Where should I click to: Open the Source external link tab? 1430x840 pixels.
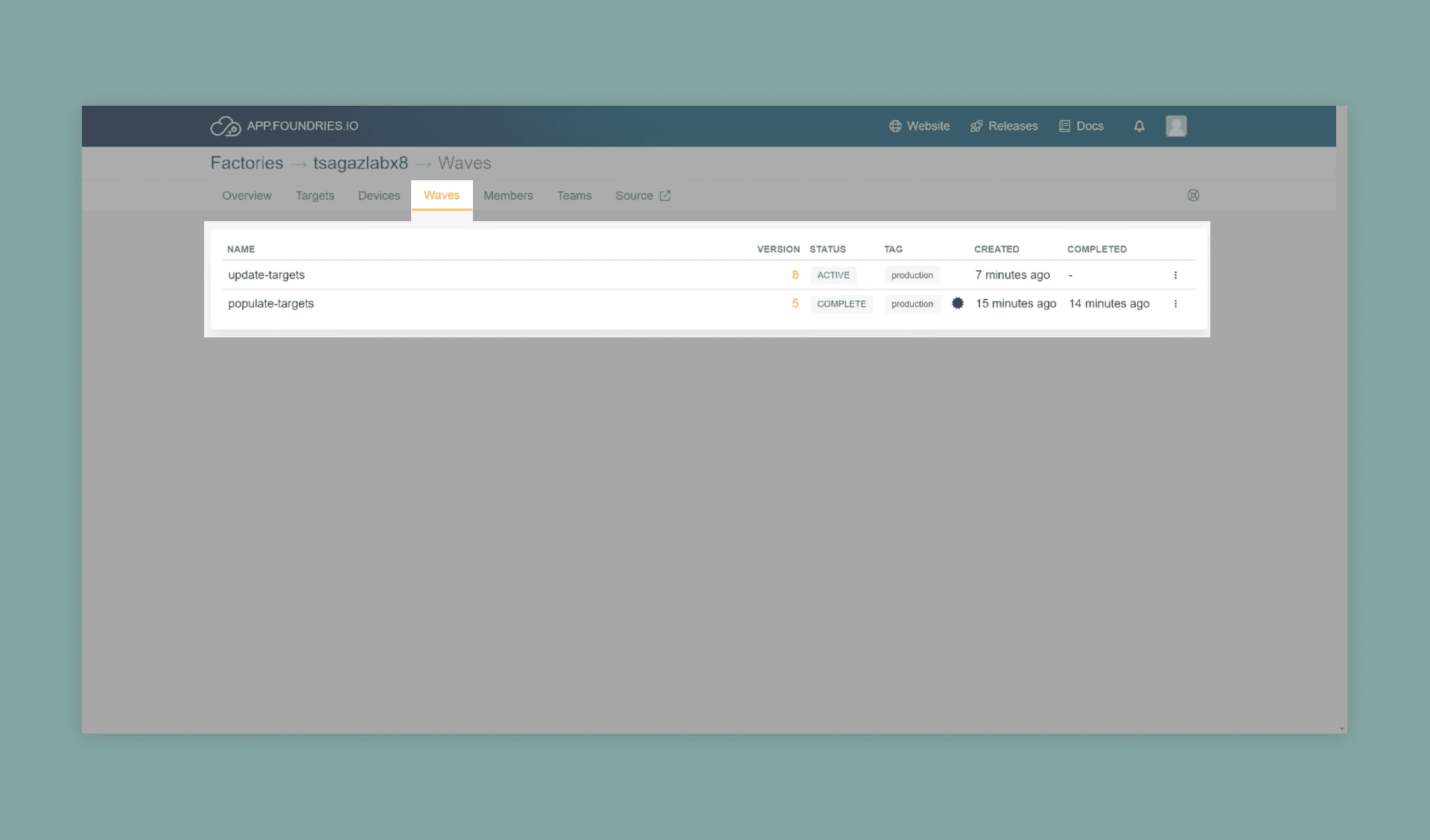click(642, 196)
